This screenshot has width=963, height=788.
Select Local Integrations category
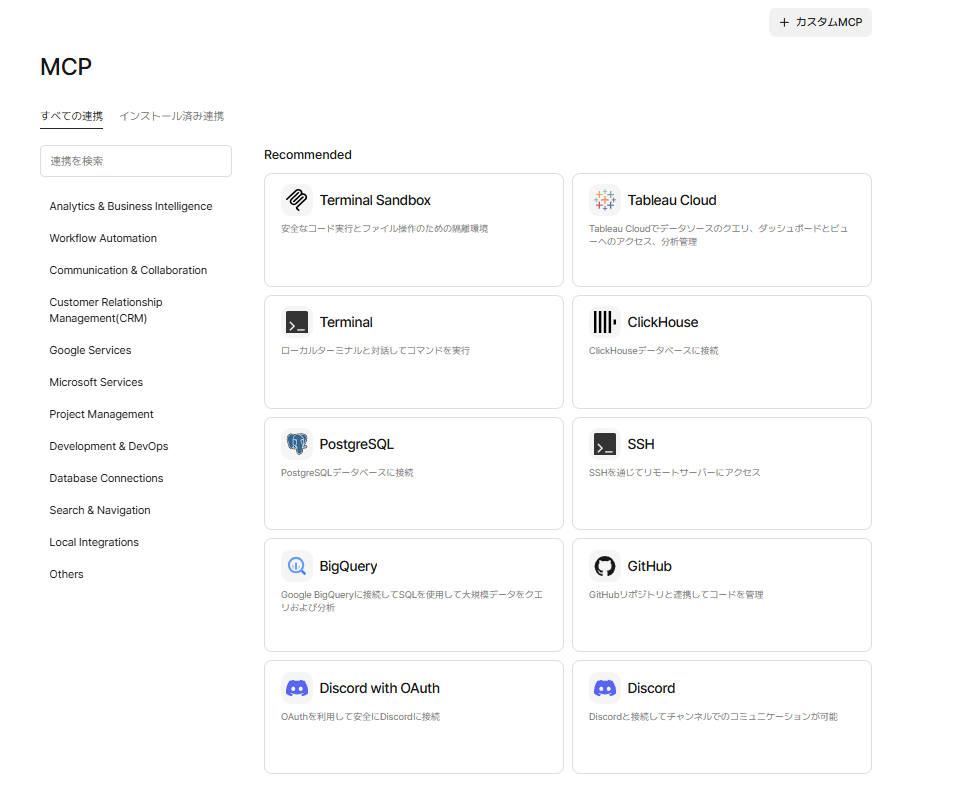point(94,542)
